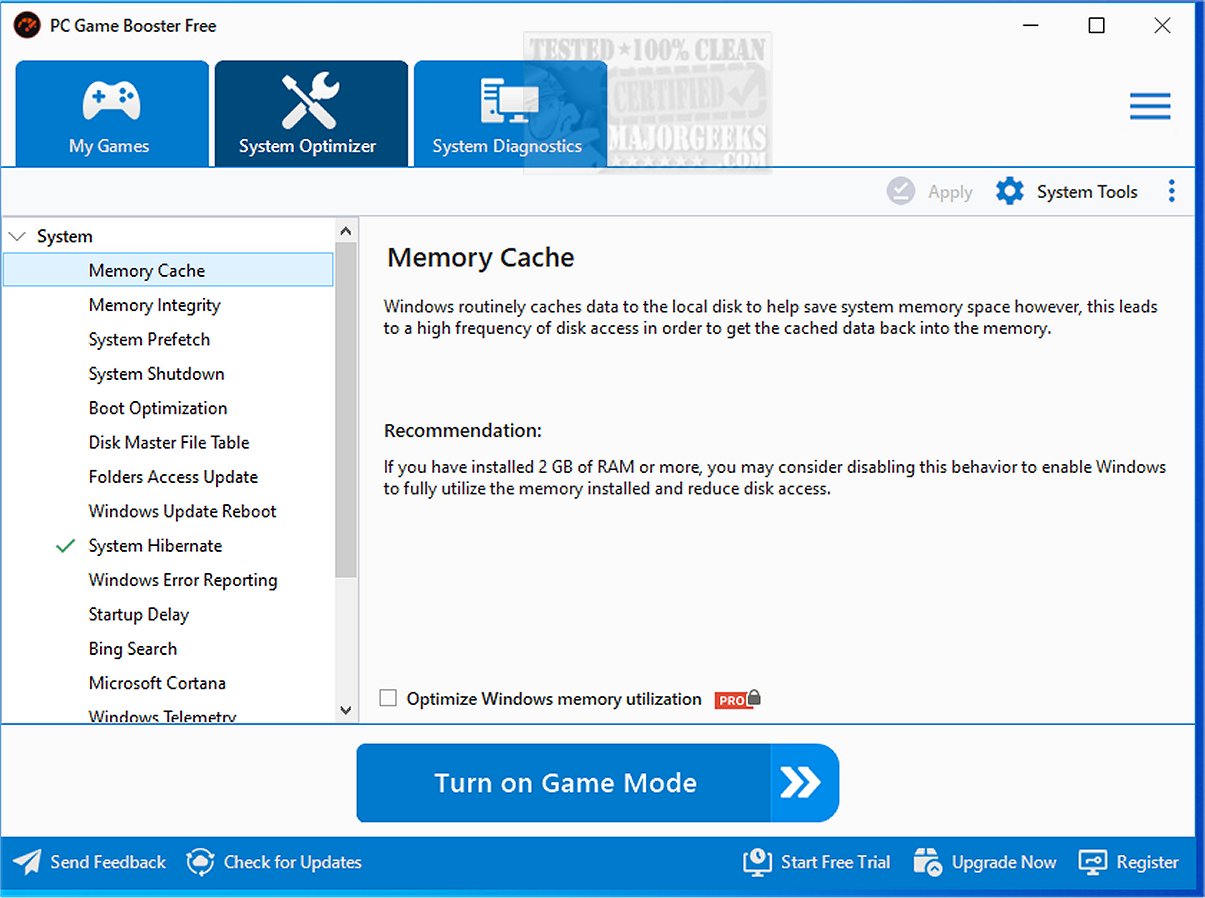Check Optimize Windows memory utilization
The image size is (1205, 898).
pos(388,699)
